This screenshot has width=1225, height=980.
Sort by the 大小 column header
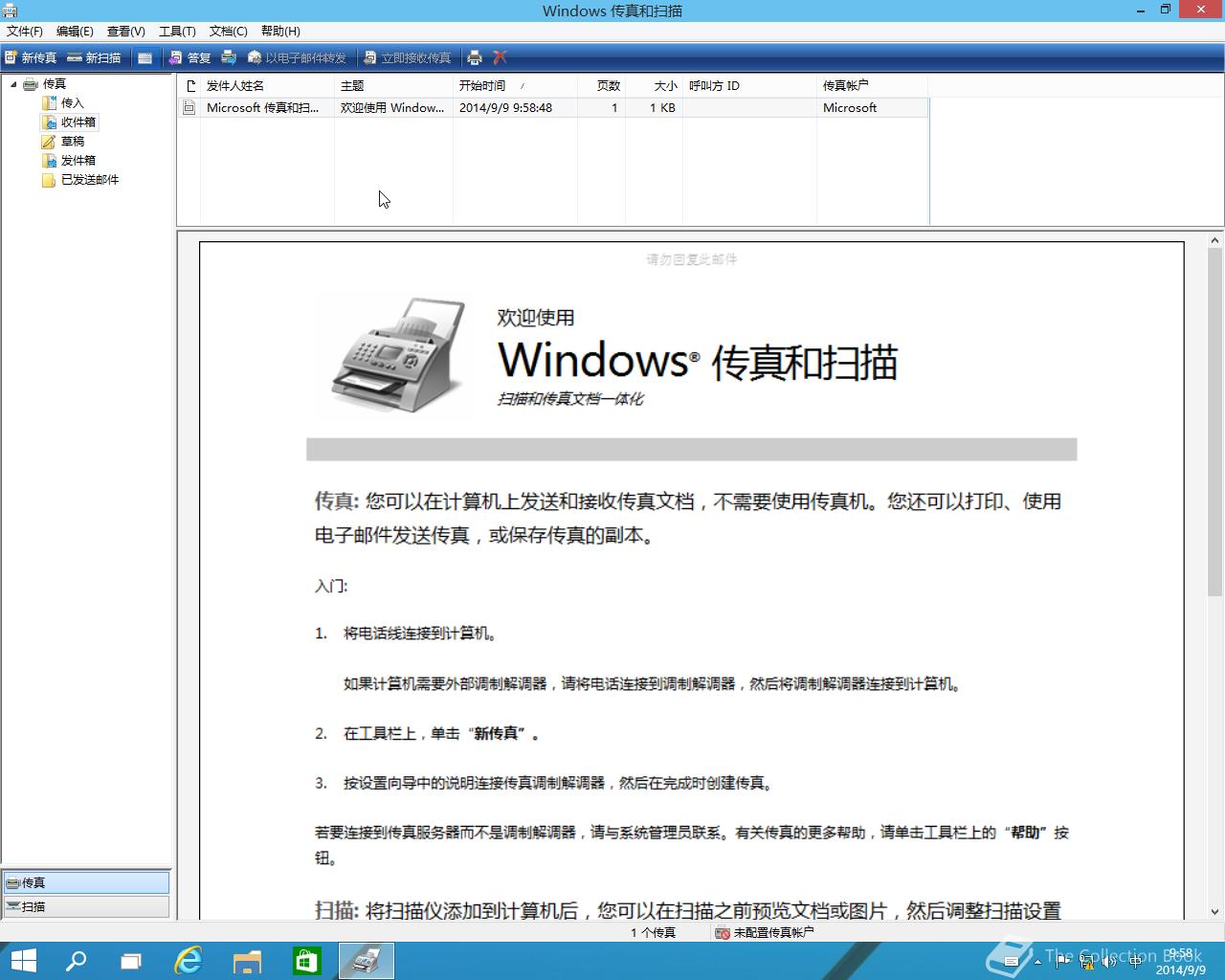click(654, 86)
